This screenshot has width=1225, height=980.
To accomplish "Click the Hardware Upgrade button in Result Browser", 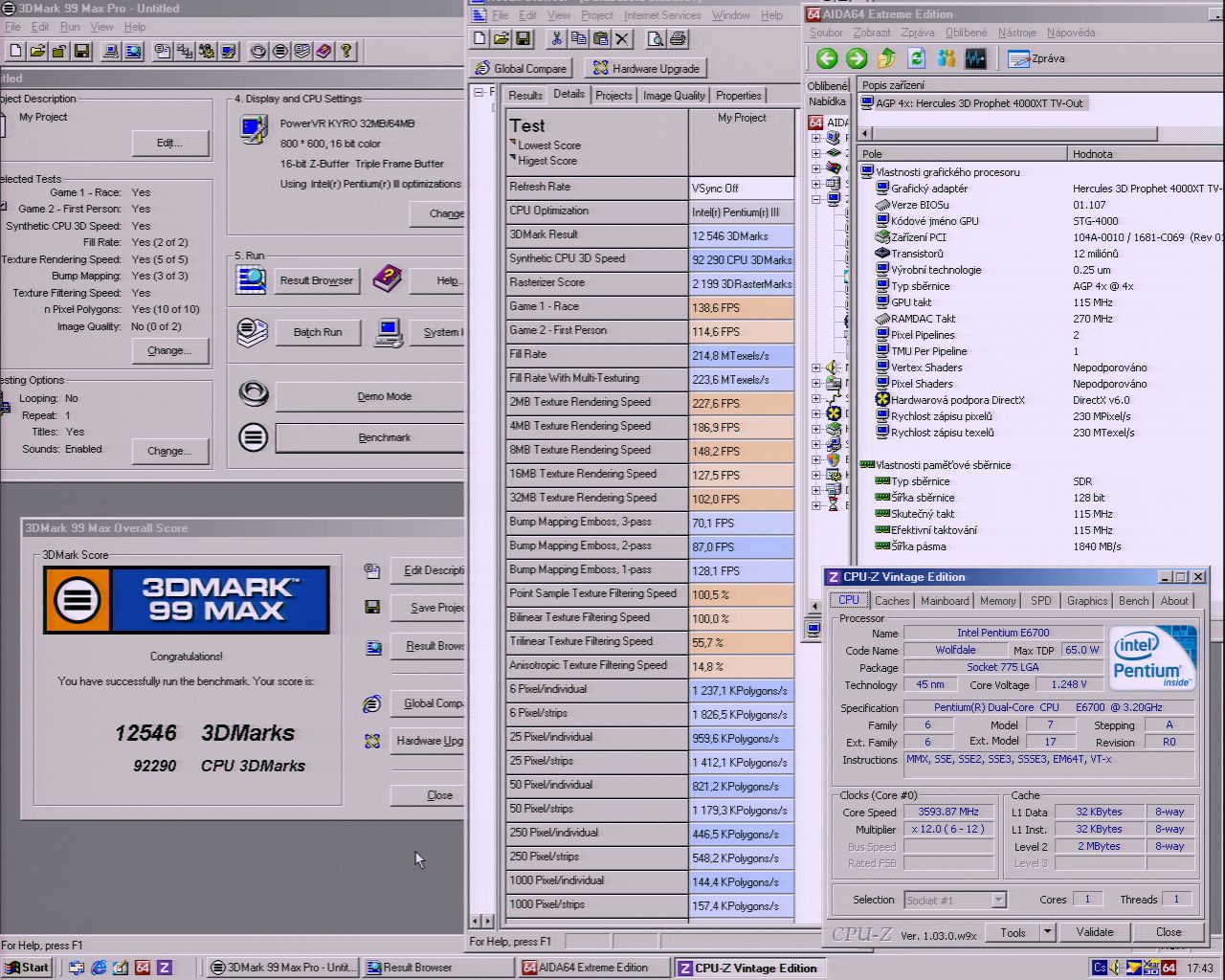I will click(x=646, y=68).
